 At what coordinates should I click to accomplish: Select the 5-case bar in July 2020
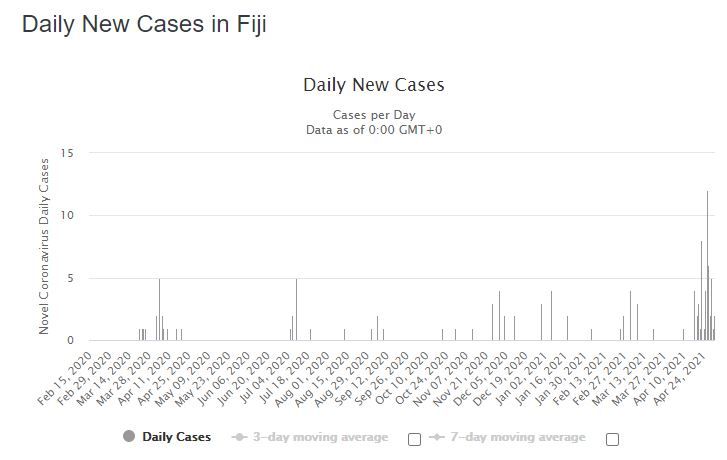pyautogui.click(x=296, y=310)
